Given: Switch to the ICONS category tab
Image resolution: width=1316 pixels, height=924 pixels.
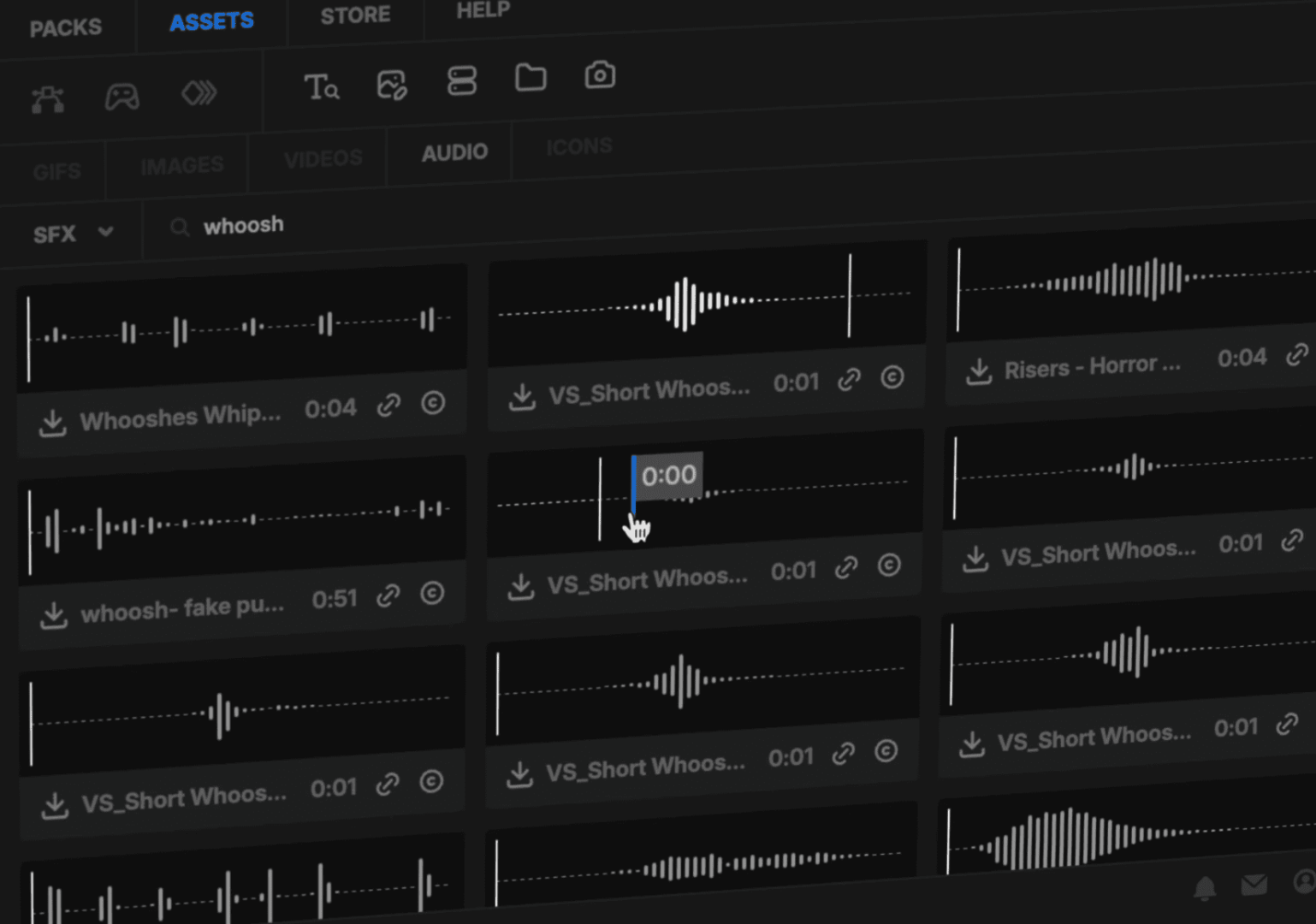Looking at the screenshot, I should click(x=579, y=147).
